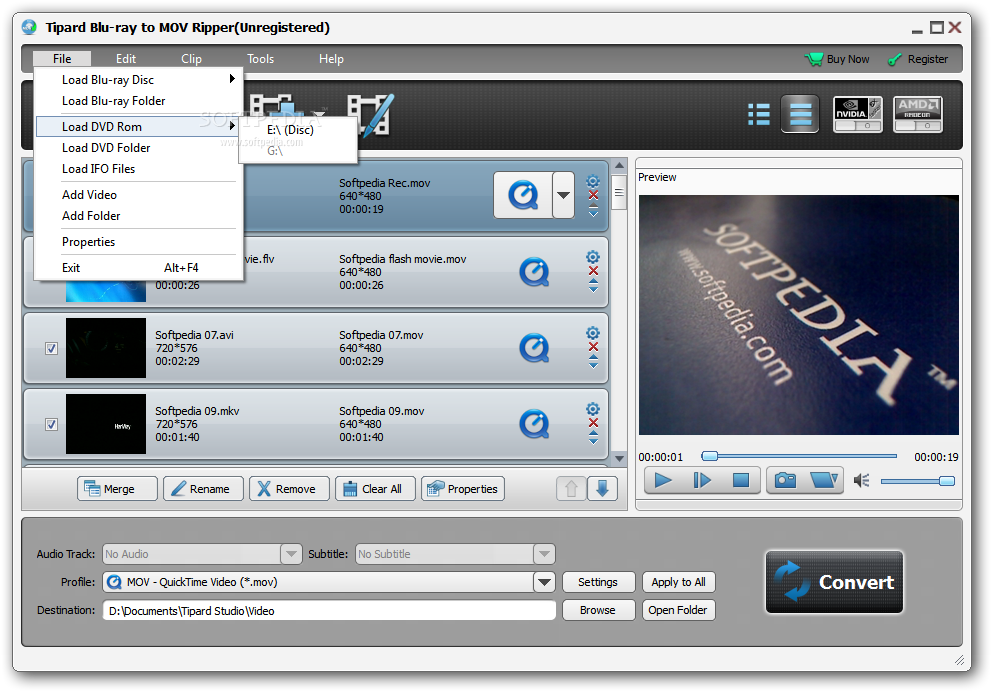Remove Softpedia 09.mov with red X
This screenshot has height=692, width=992.
click(593, 423)
